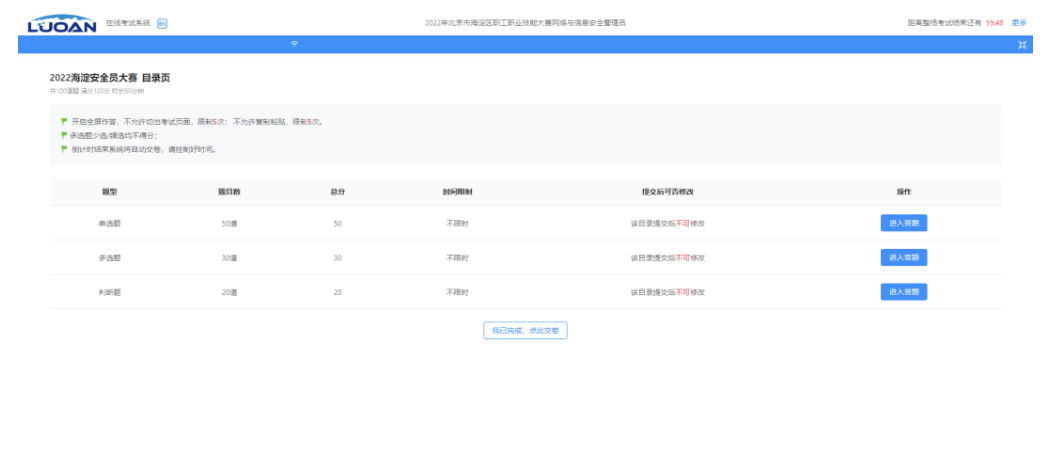Open the 更多 link at top right

pos(1019,22)
